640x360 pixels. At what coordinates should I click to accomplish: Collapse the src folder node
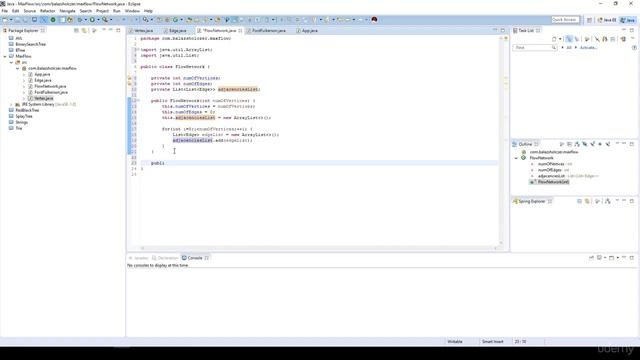pos(11,62)
